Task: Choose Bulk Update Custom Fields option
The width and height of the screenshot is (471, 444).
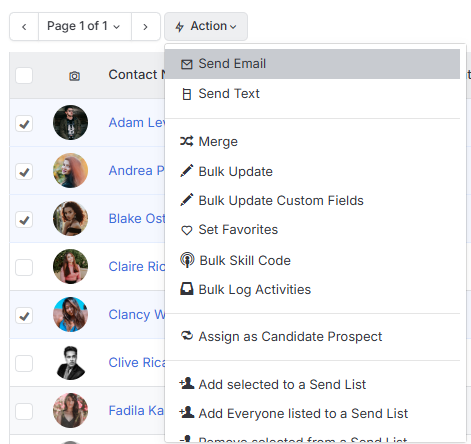Action: 281,201
